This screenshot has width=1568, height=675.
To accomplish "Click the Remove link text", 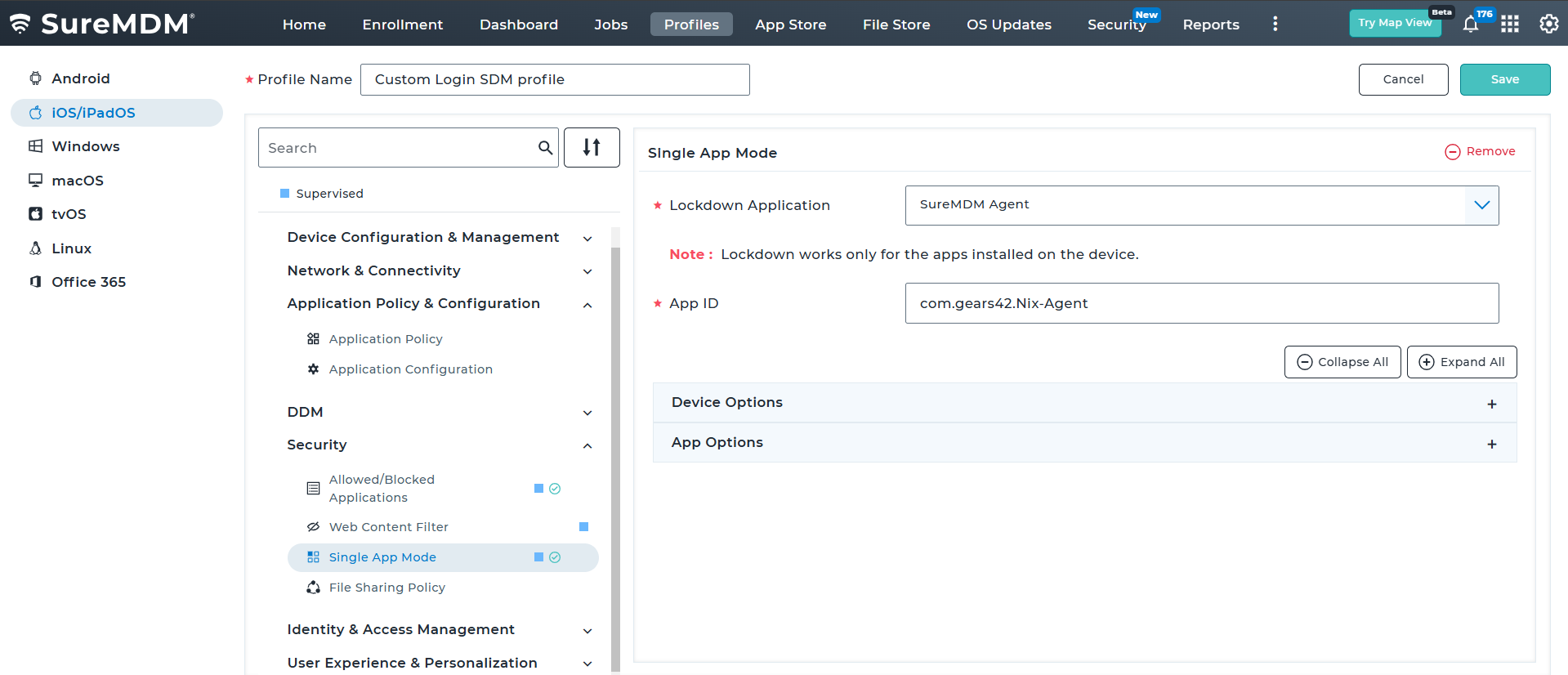I will pyautogui.click(x=1490, y=151).
